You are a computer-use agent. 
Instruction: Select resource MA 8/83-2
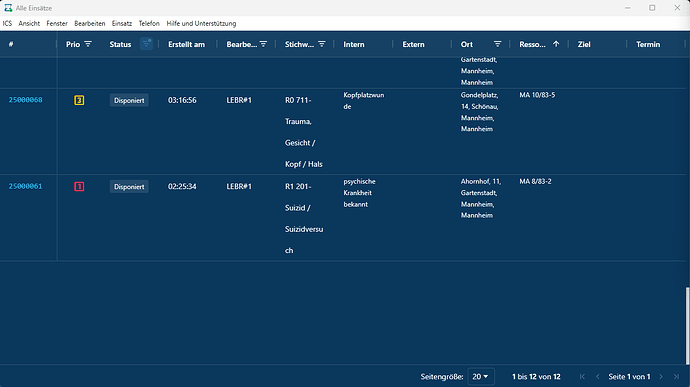pyautogui.click(x=535, y=181)
